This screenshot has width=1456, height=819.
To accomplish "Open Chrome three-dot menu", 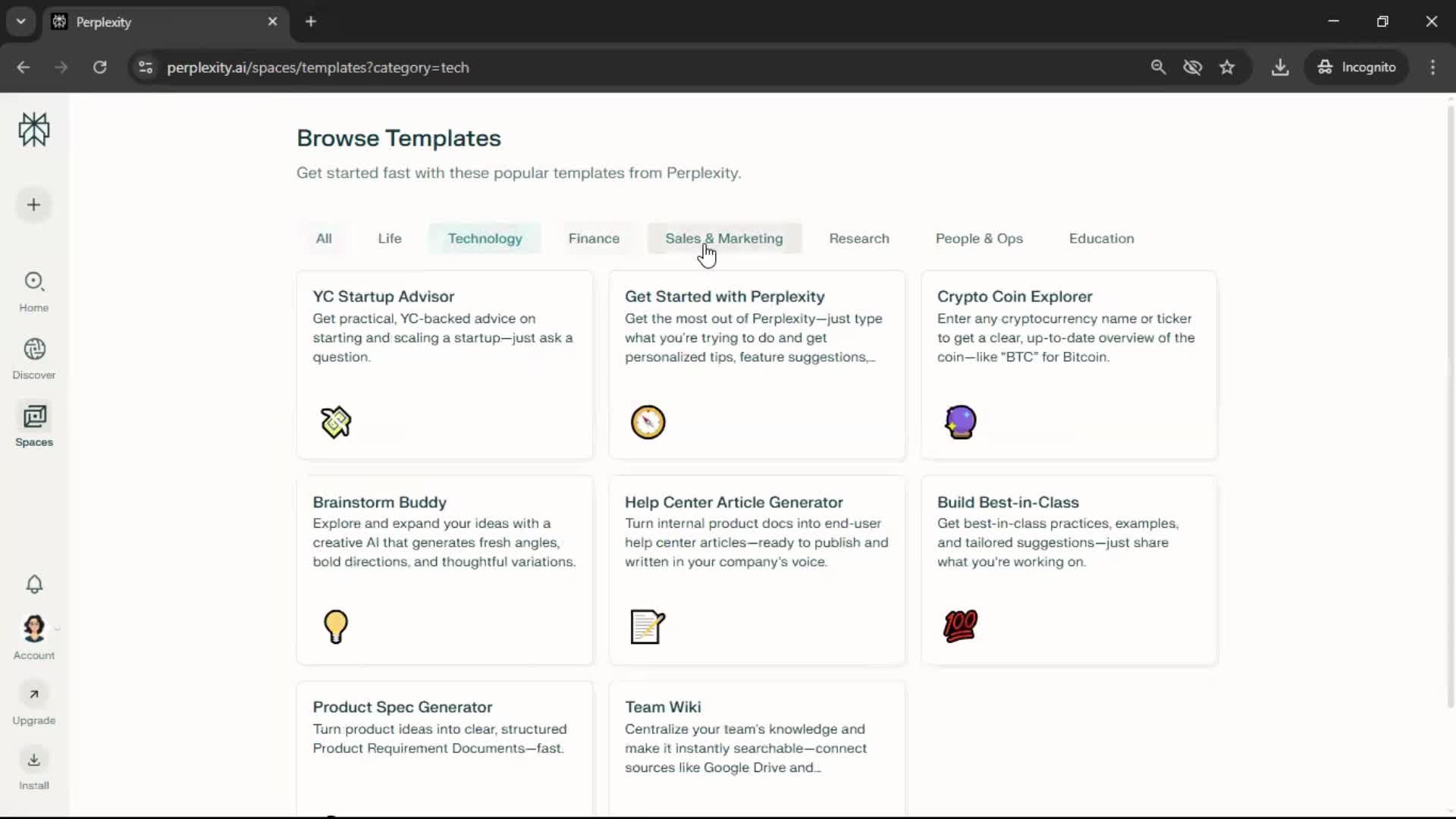I will click(1432, 67).
